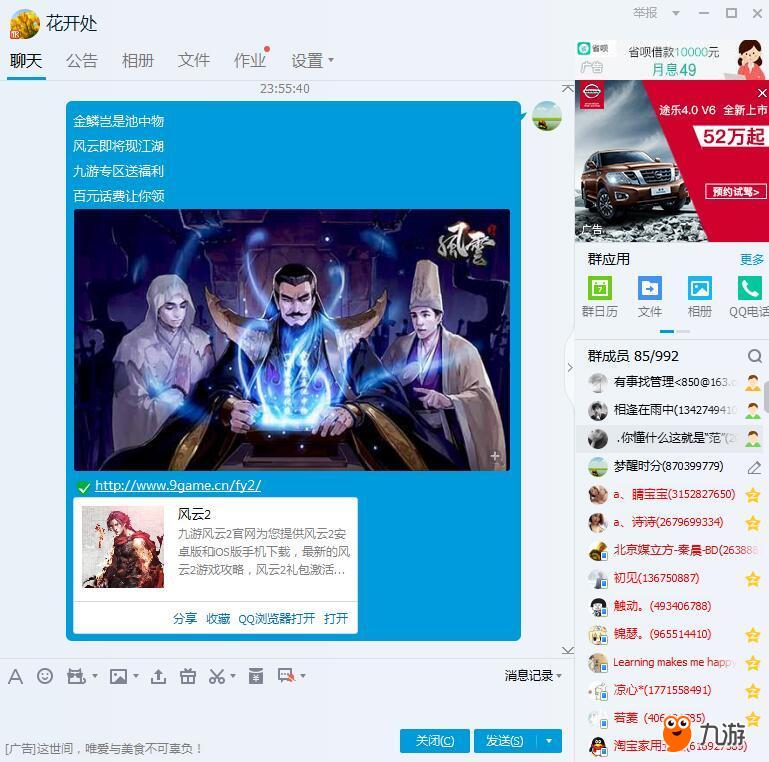
Task: Click the star badge beside a、晴宝宝
Action: 752,495
